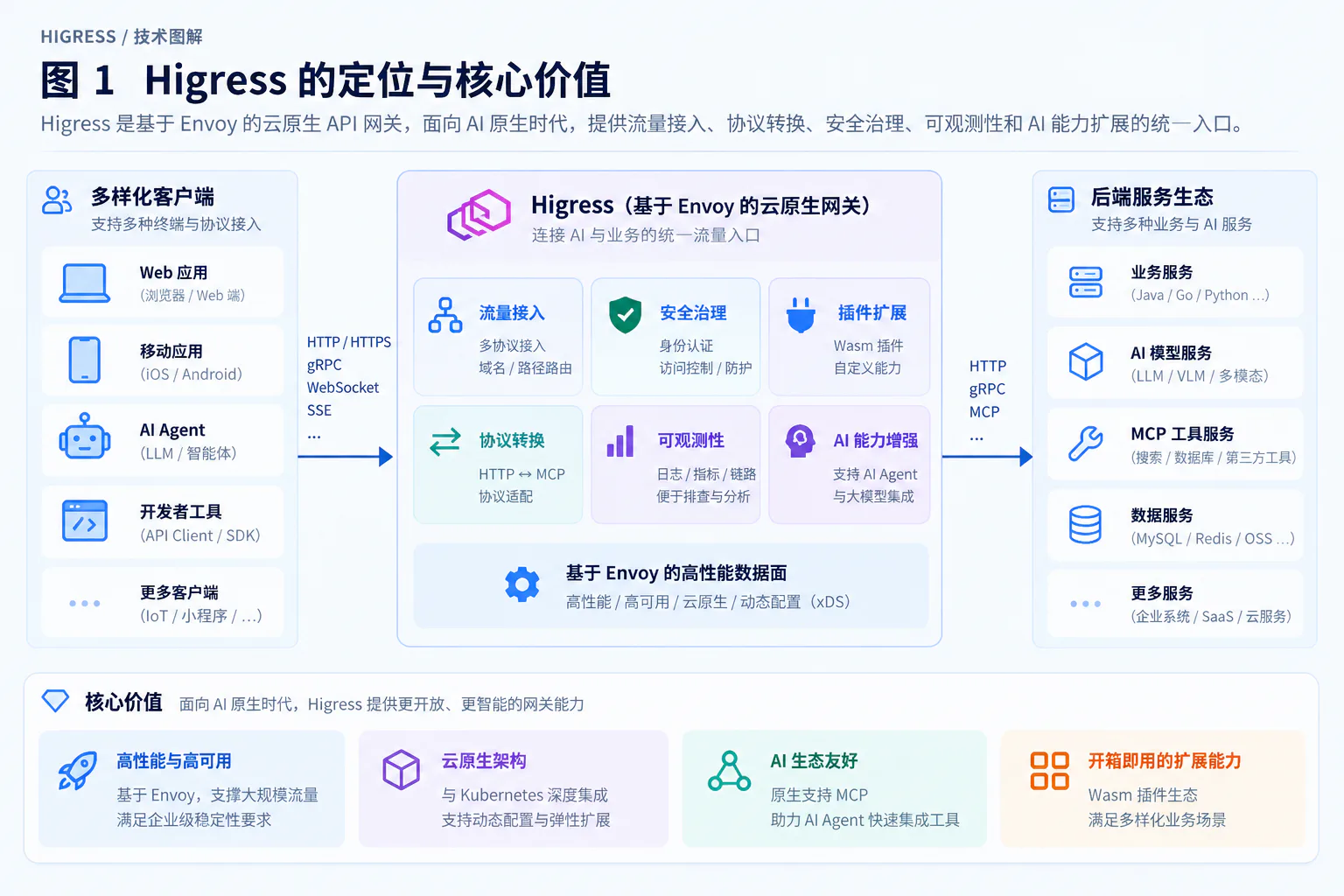Click the protocol label 'HTTP / HTTPS'
Image resolution: width=1344 pixels, height=896 pixels.
349,342
